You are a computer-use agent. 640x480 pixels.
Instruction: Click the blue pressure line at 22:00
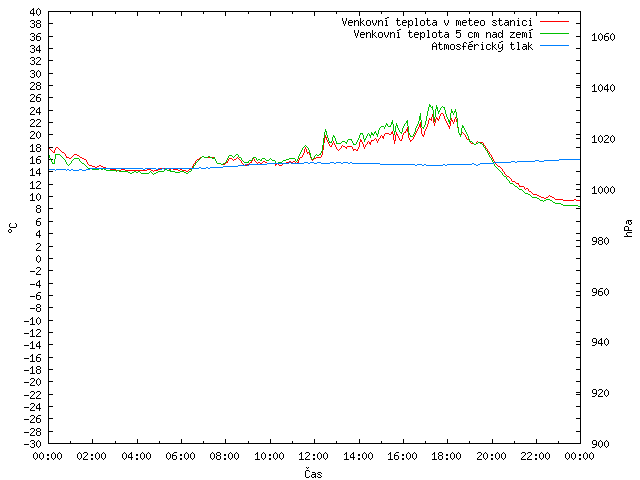point(536,161)
